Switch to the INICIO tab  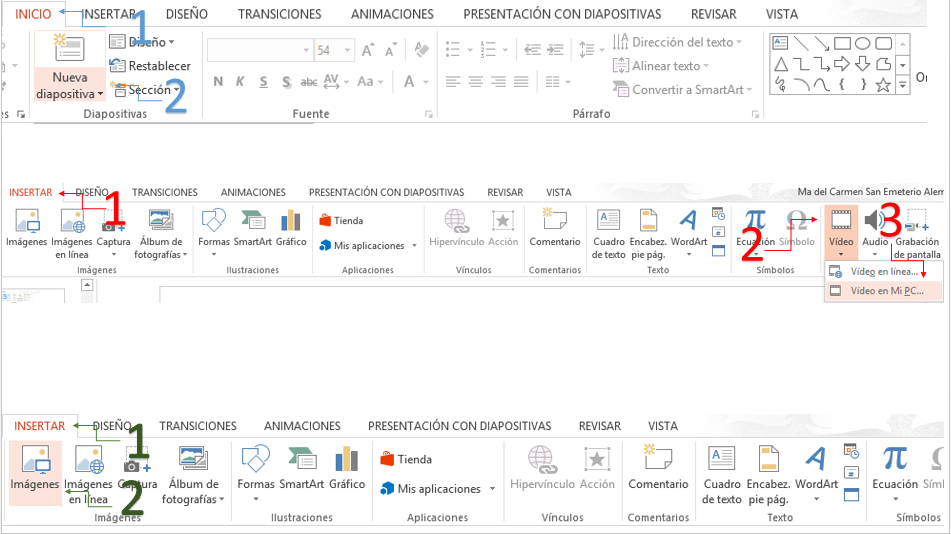point(33,14)
